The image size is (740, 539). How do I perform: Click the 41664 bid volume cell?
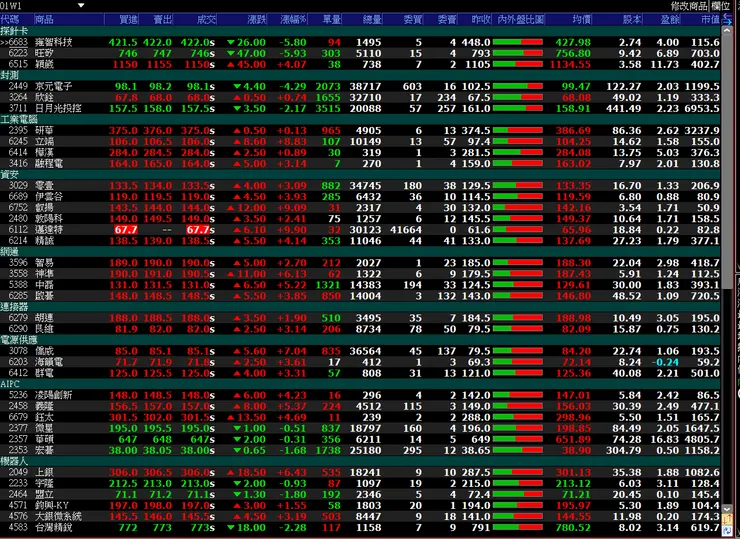[x=406, y=229]
